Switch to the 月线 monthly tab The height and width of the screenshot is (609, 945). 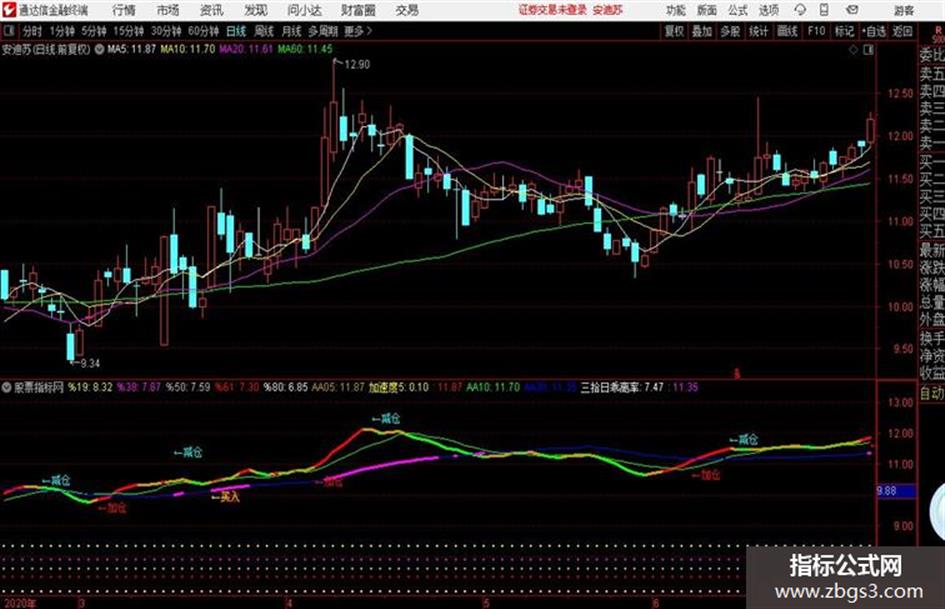click(291, 31)
